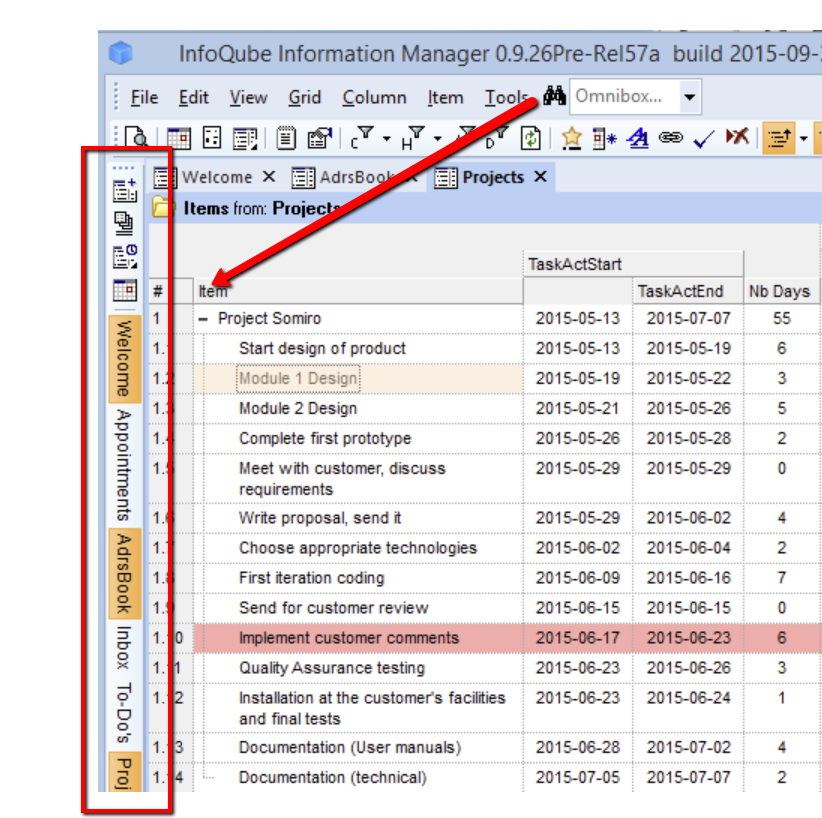Click the grid with clock icon in sidebar
The width and height of the screenshot is (822, 818).
point(125,256)
